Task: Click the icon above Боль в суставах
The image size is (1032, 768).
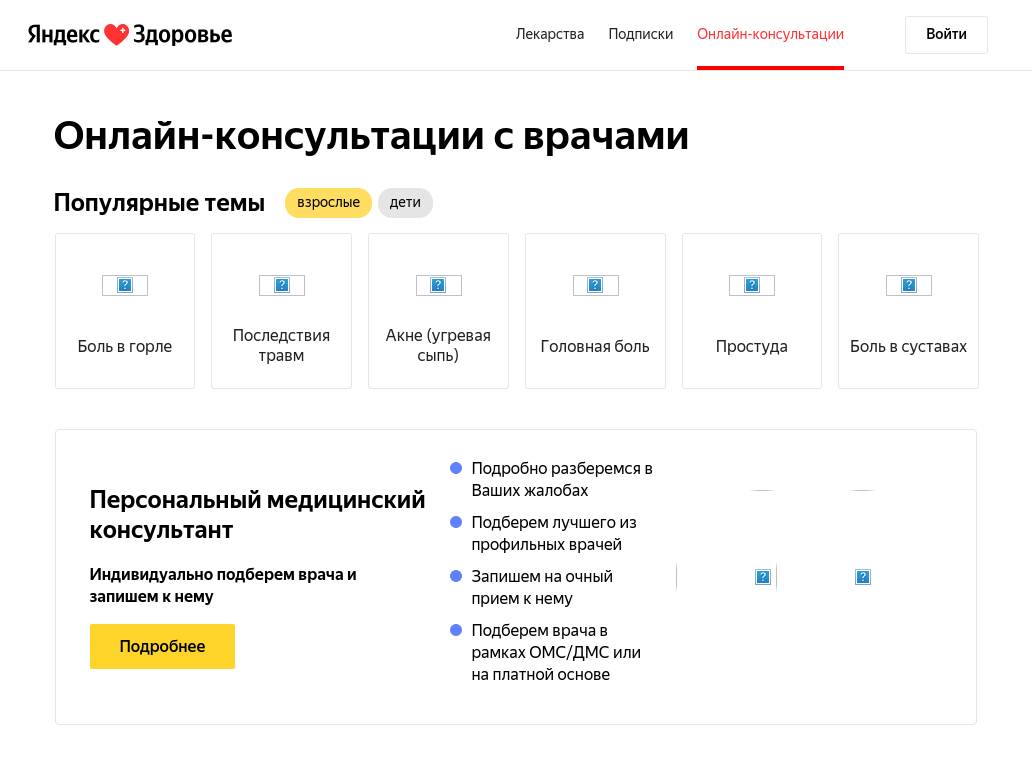Action: click(x=908, y=285)
